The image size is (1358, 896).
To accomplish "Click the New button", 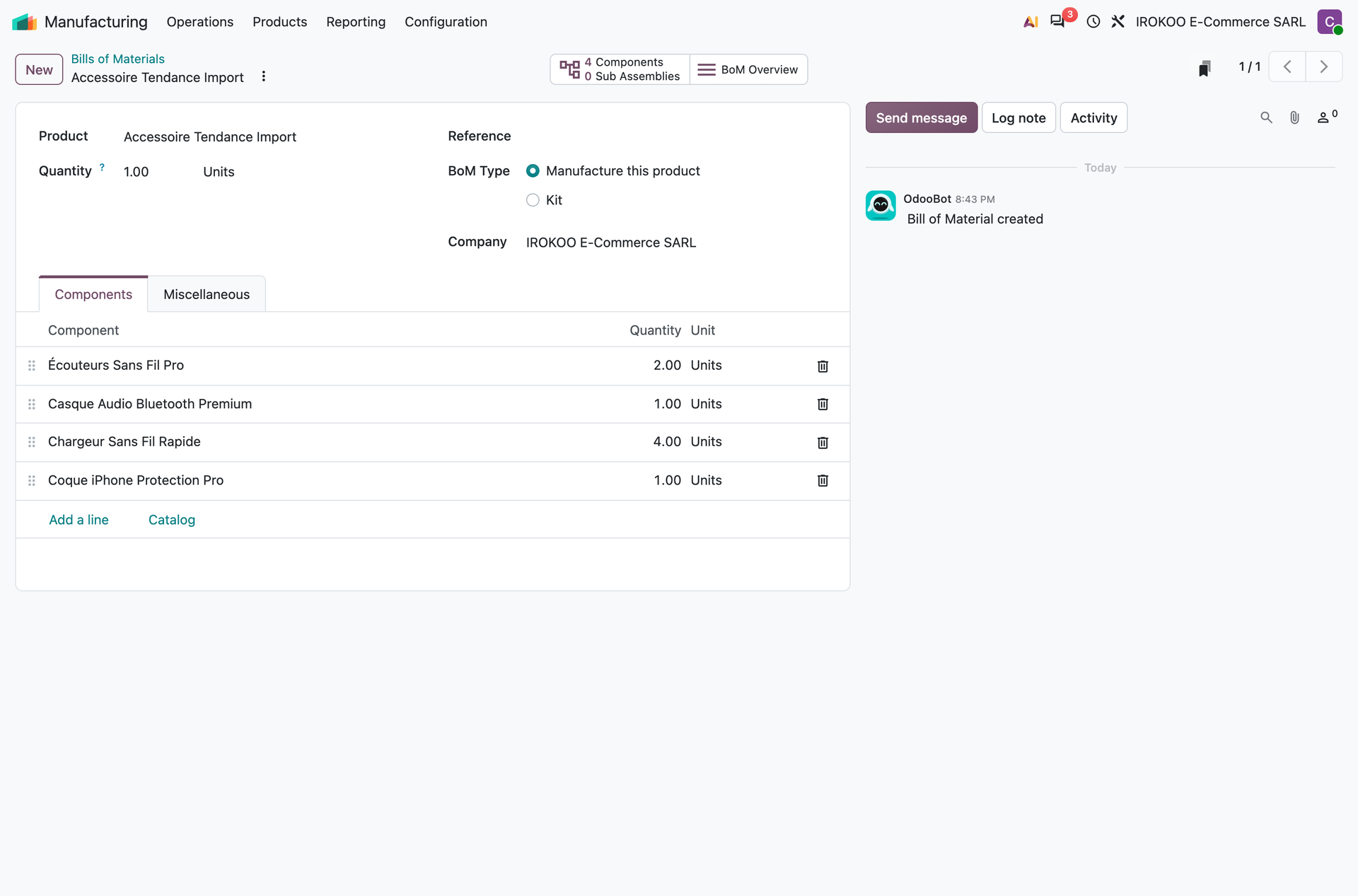I will coord(39,69).
